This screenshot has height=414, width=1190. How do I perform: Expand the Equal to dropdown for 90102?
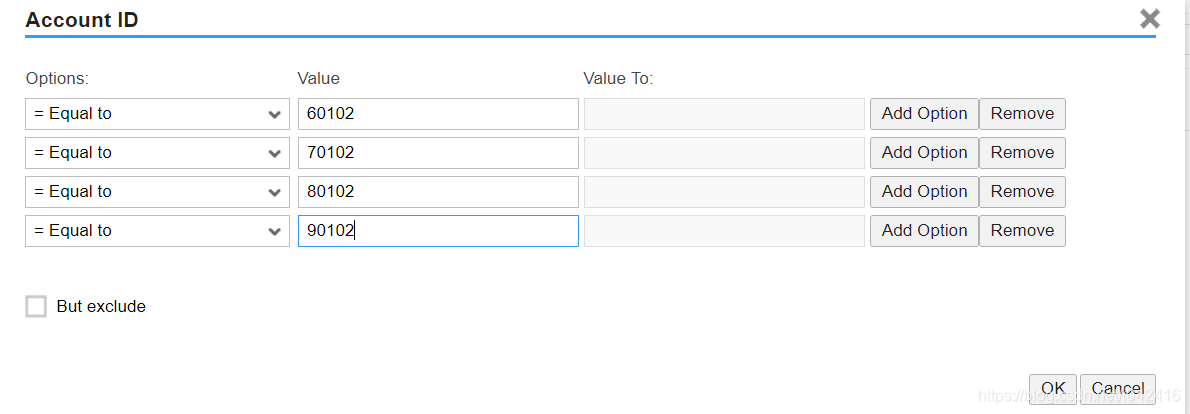[157, 231]
